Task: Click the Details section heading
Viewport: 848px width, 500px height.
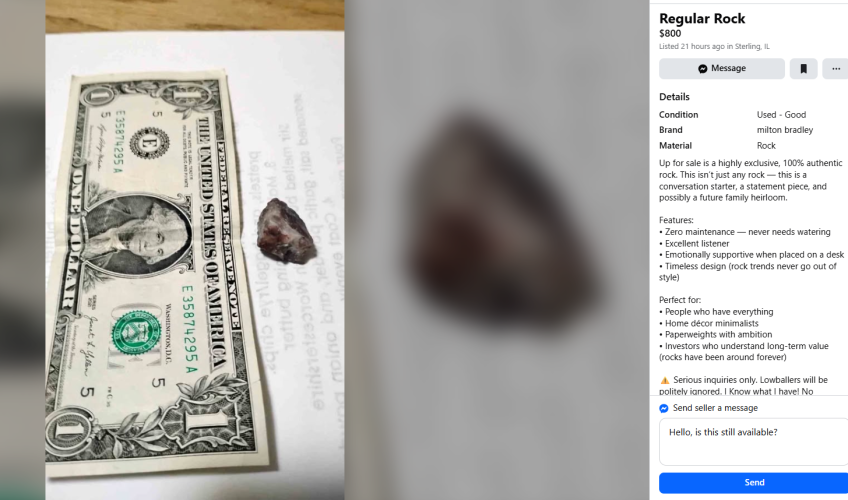Action: 674,97
